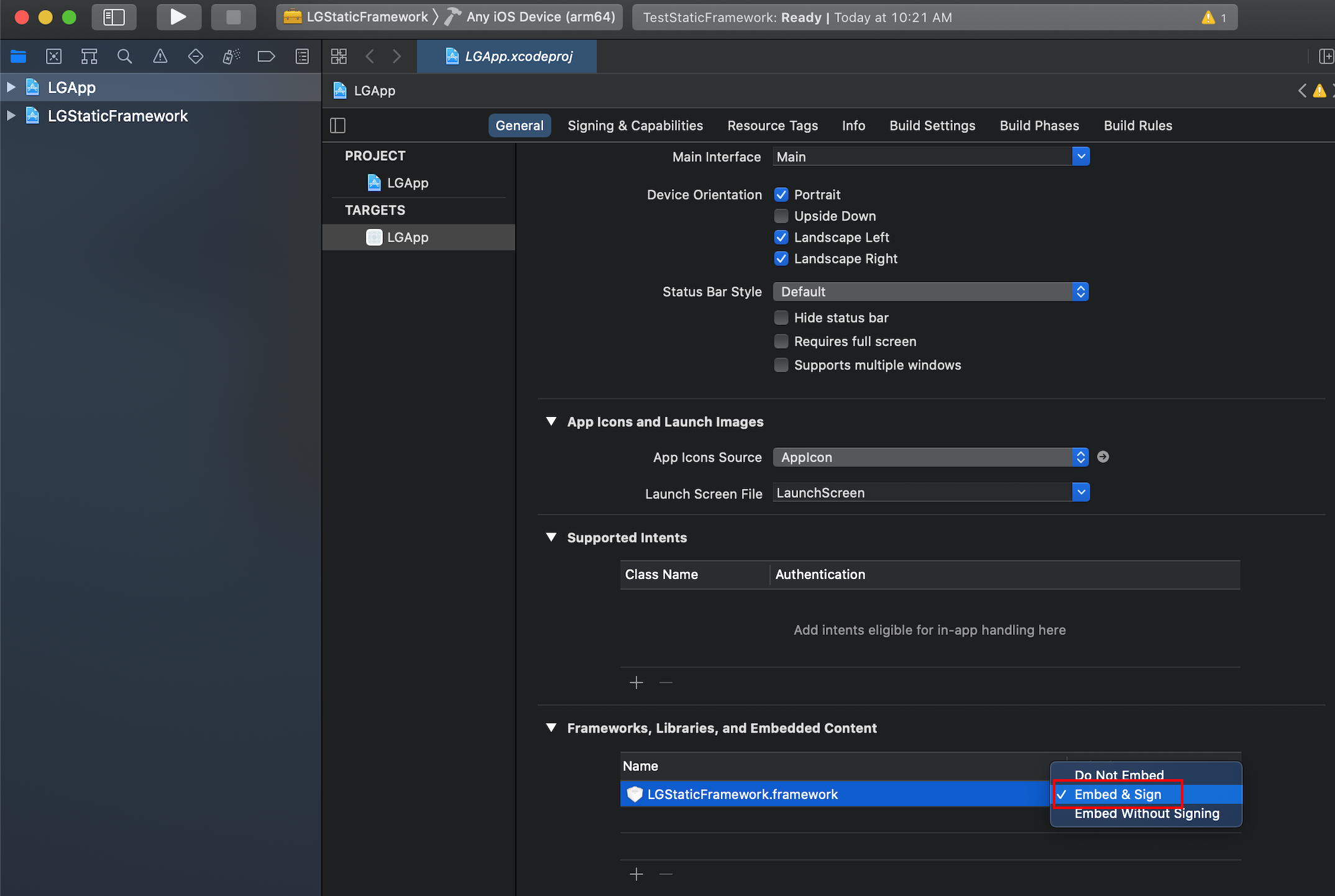Switch to Signing & Capabilities tab
This screenshot has height=896, width=1335.
coord(635,126)
